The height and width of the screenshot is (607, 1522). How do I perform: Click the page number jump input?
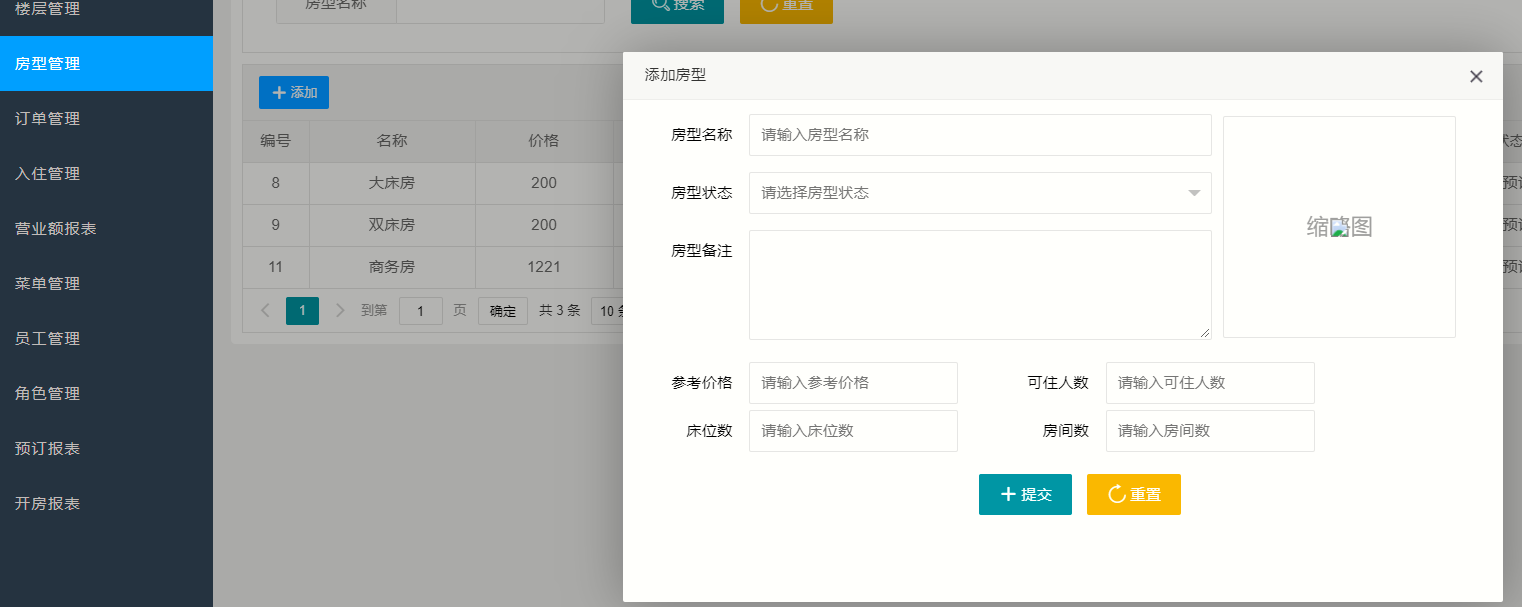point(421,311)
